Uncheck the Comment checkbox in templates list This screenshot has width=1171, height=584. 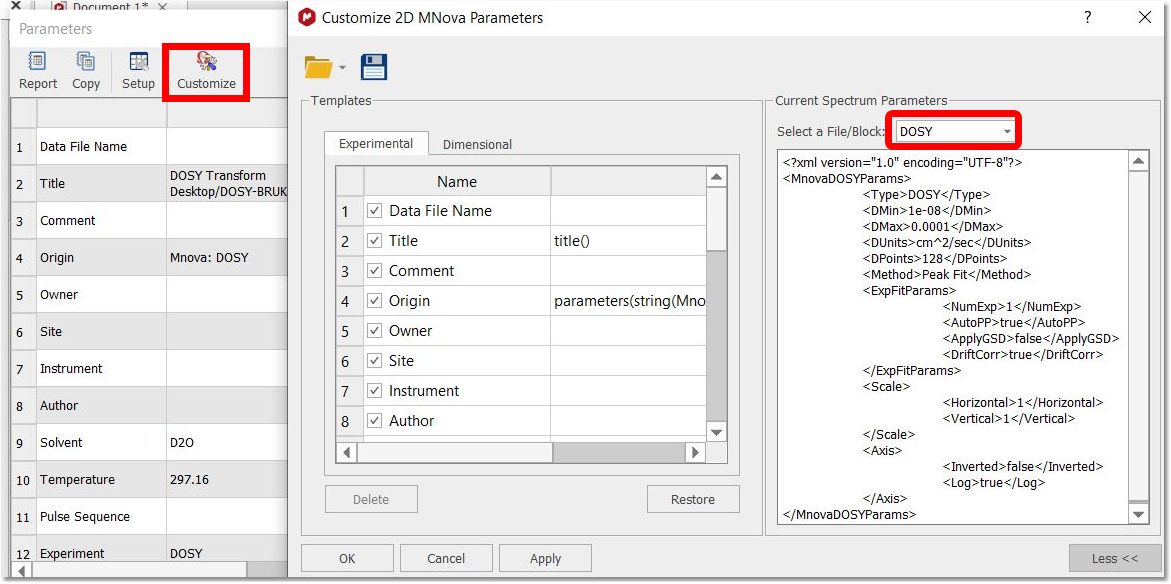[x=375, y=270]
